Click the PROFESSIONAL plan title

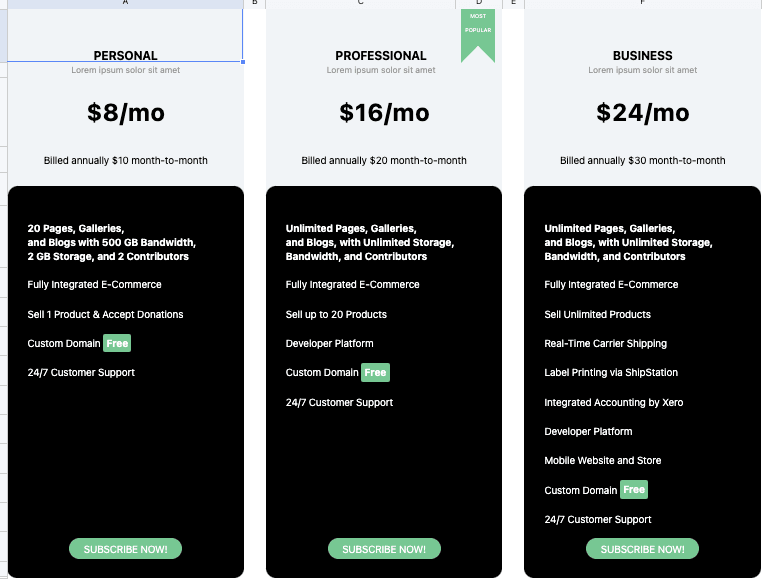pos(381,56)
